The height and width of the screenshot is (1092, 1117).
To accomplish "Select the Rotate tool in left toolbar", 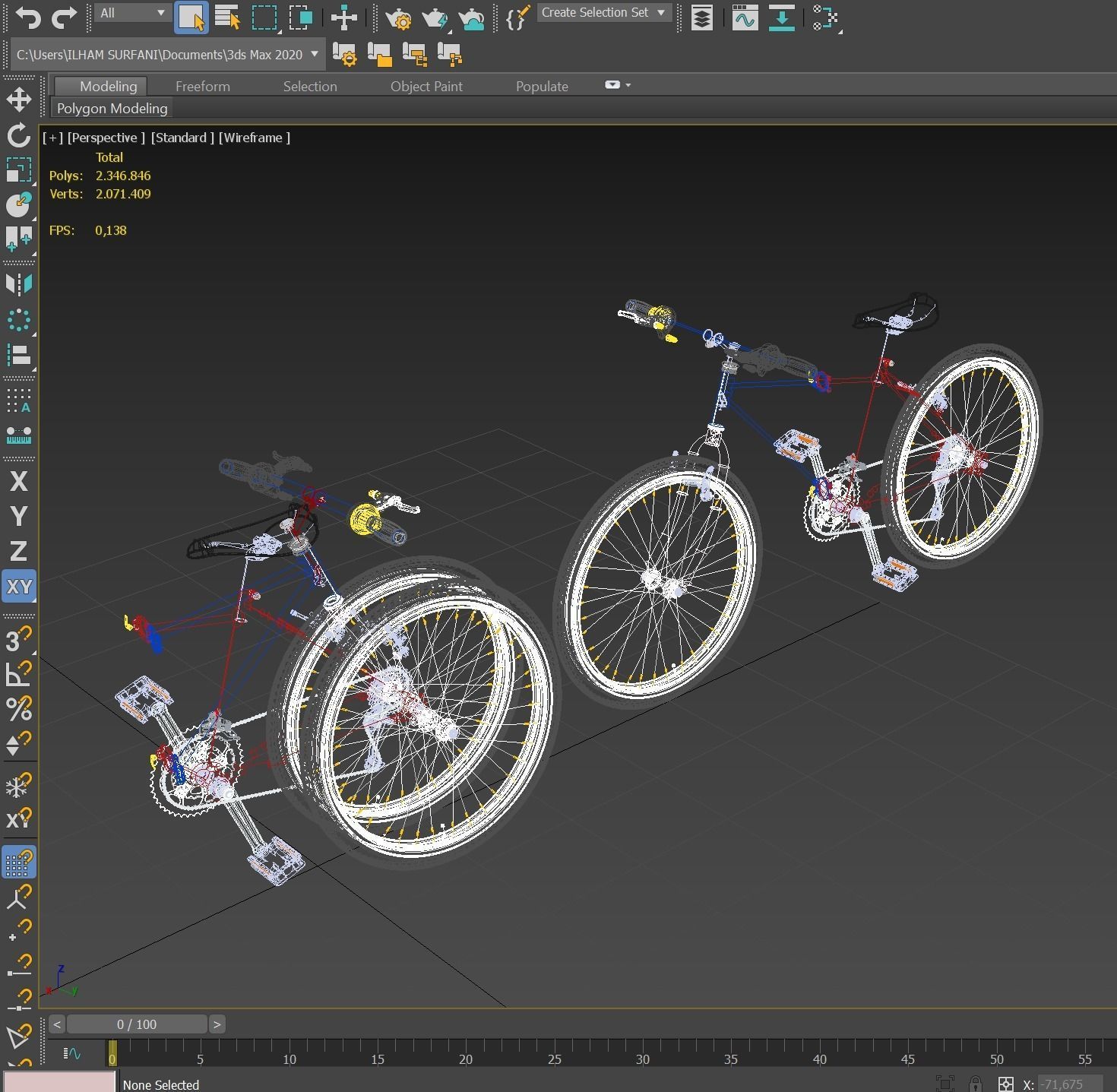I will [x=19, y=135].
